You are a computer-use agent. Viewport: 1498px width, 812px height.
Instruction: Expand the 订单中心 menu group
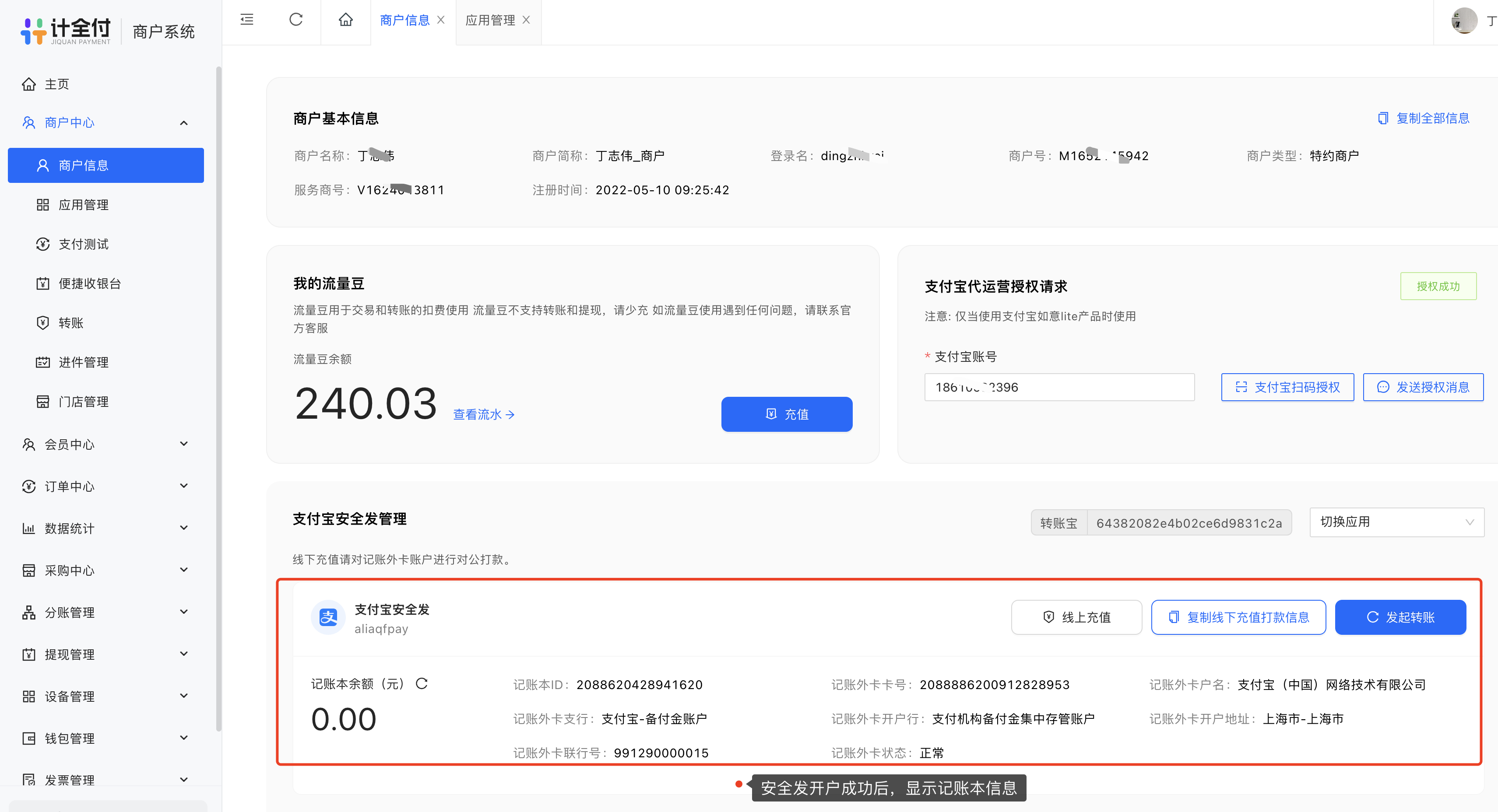(x=106, y=486)
